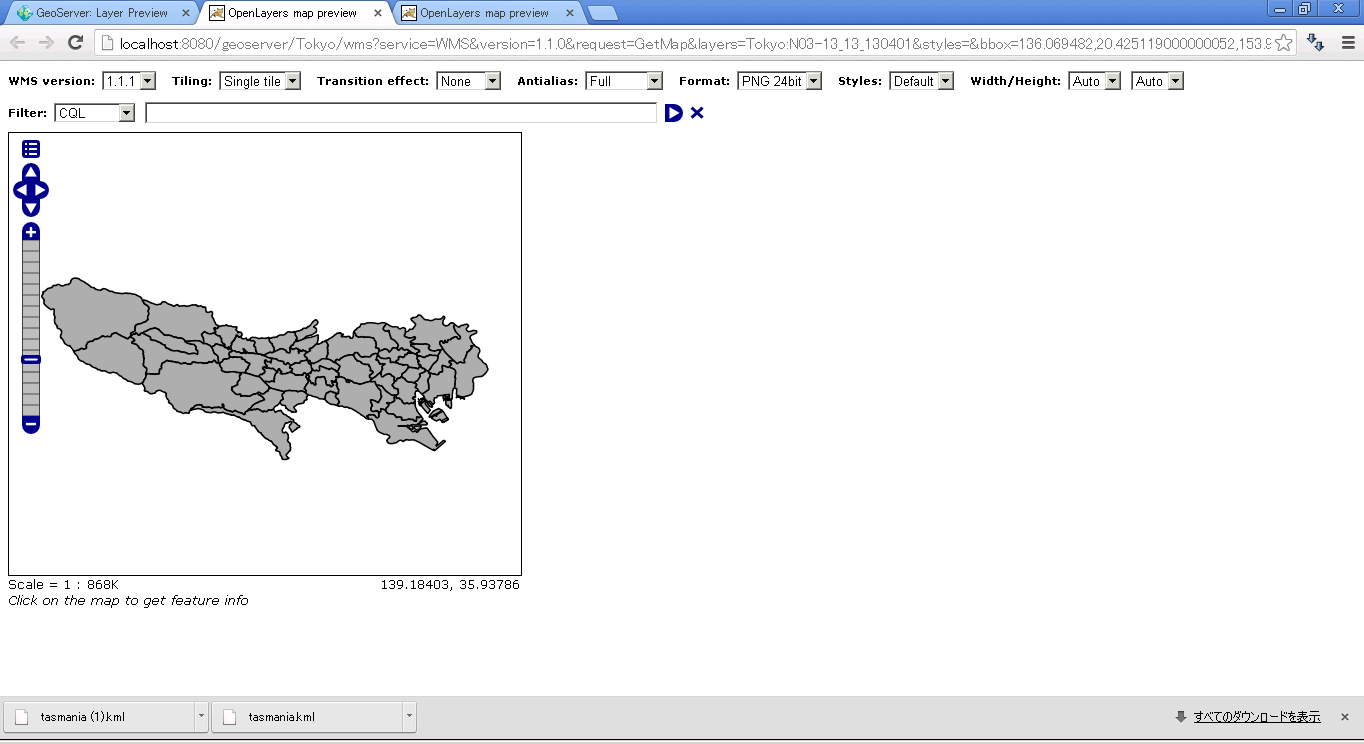Screen dimensions: 1364x744
Task: Click the zoom in plus button
Action: click(31, 232)
